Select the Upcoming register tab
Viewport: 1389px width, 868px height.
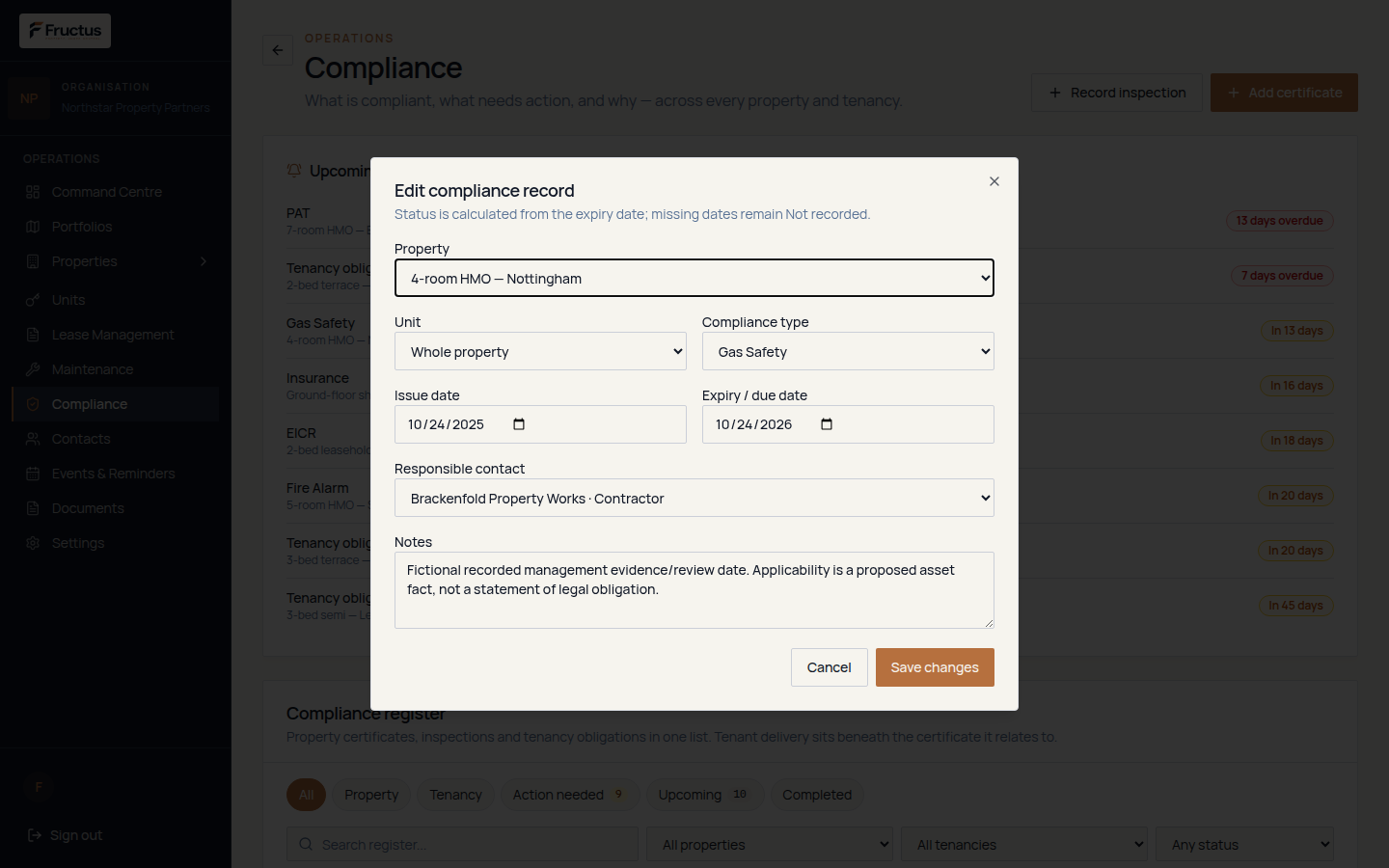tap(704, 795)
